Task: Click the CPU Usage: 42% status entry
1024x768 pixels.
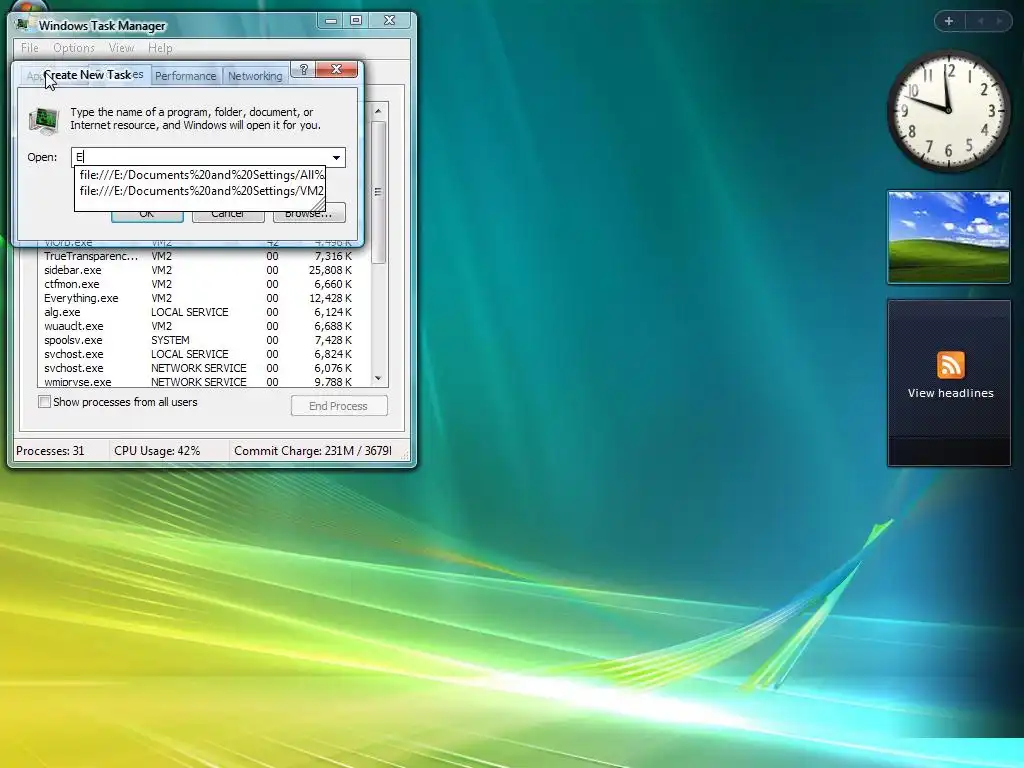Action: pyautogui.click(x=157, y=451)
